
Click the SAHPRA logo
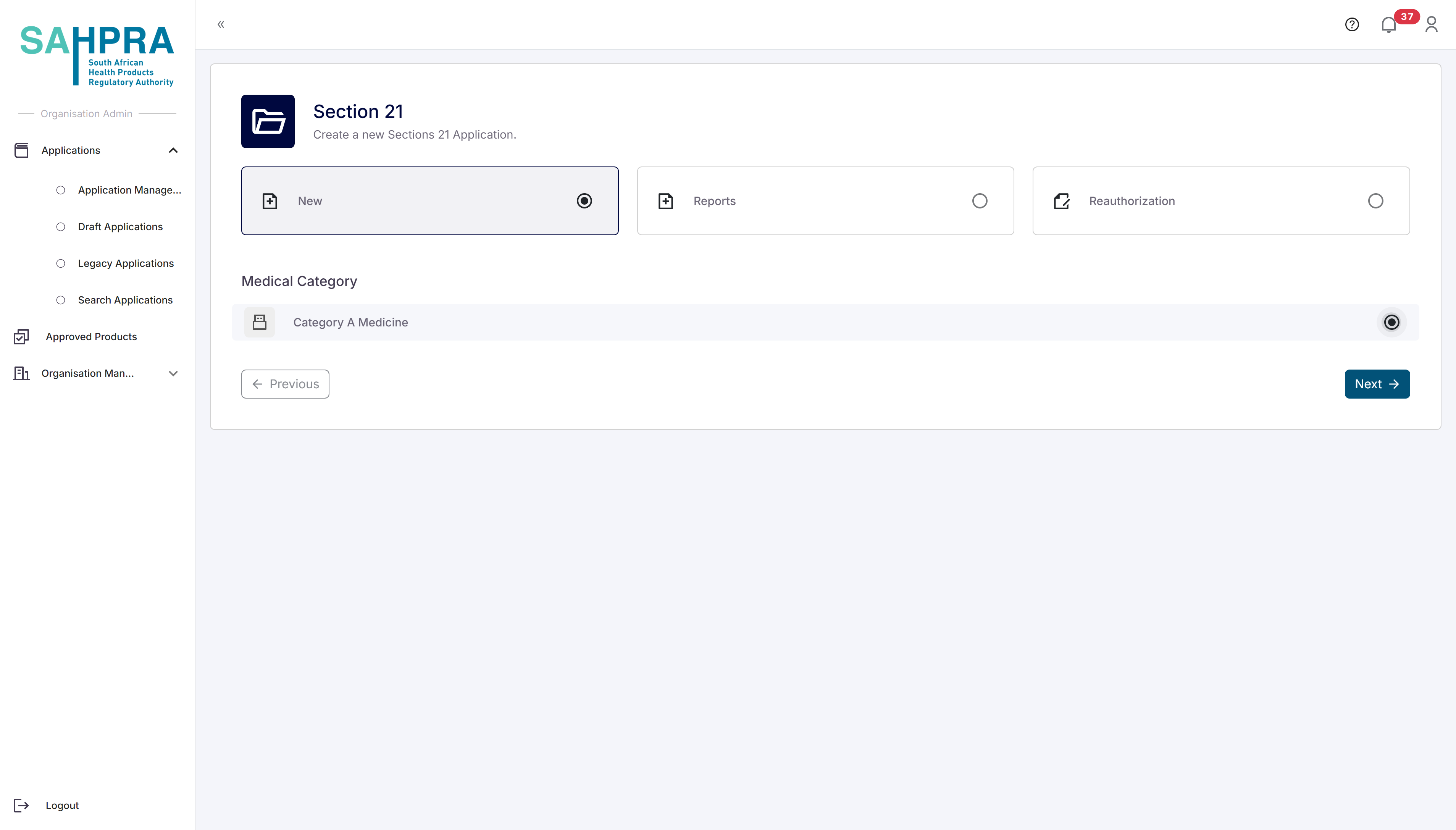[97, 56]
